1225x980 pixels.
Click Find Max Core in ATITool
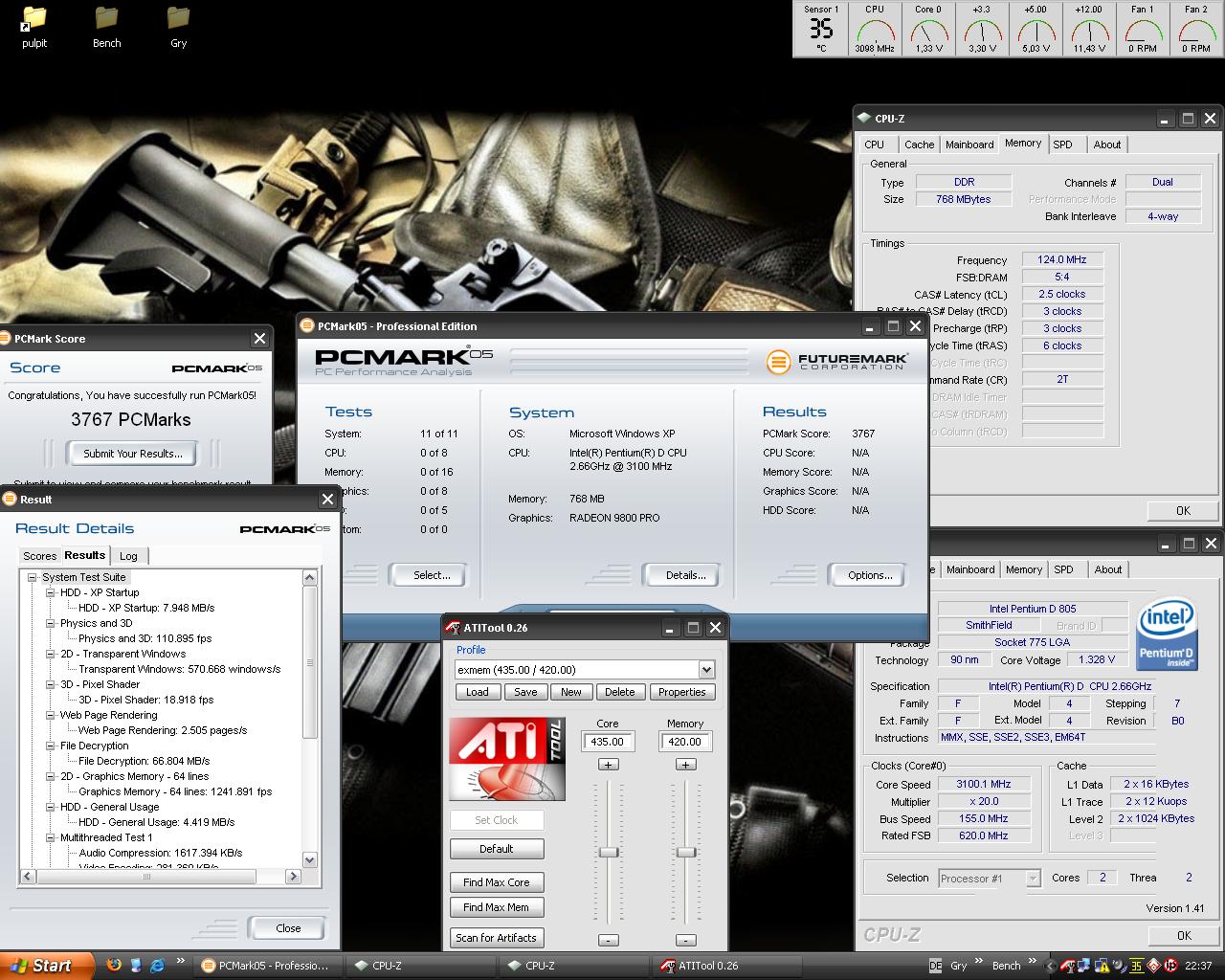tap(496, 882)
